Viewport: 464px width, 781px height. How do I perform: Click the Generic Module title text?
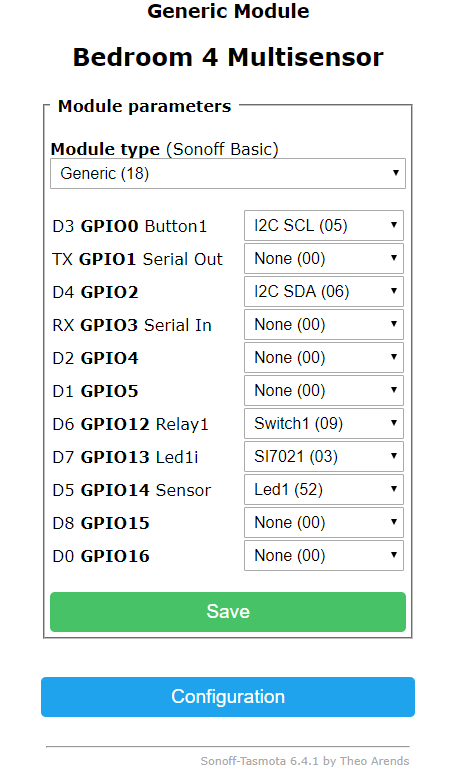[228, 11]
